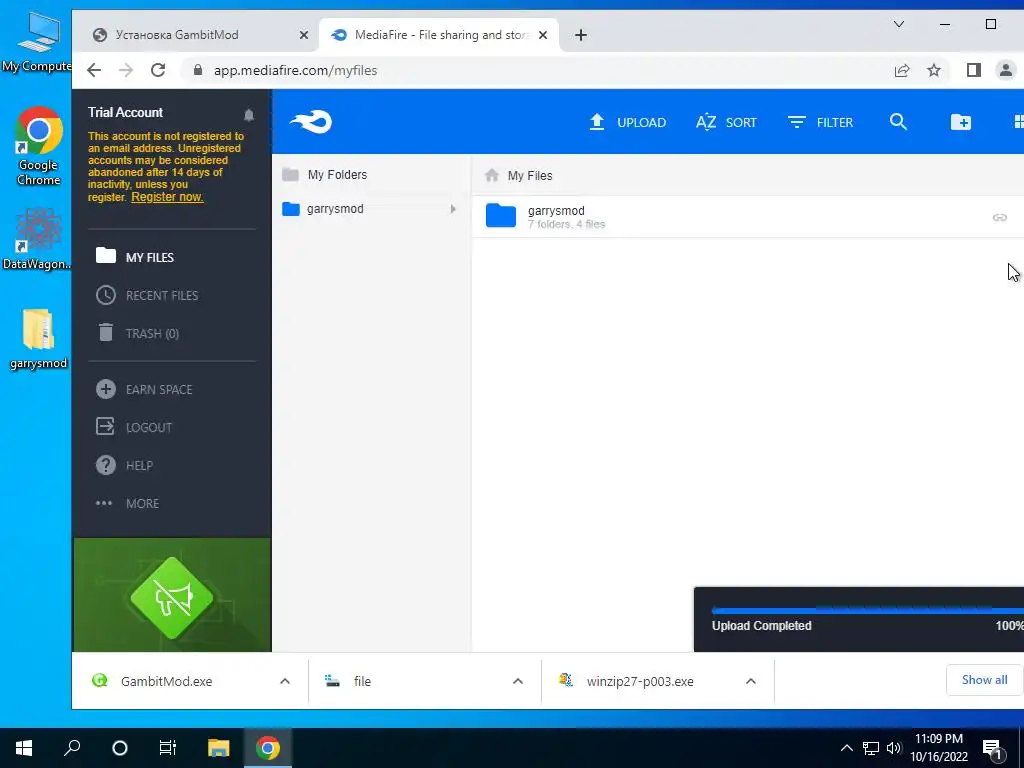Click the MediaFire flame logo
The width and height of the screenshot is (1024, 768).
click(x=311, y=121)
